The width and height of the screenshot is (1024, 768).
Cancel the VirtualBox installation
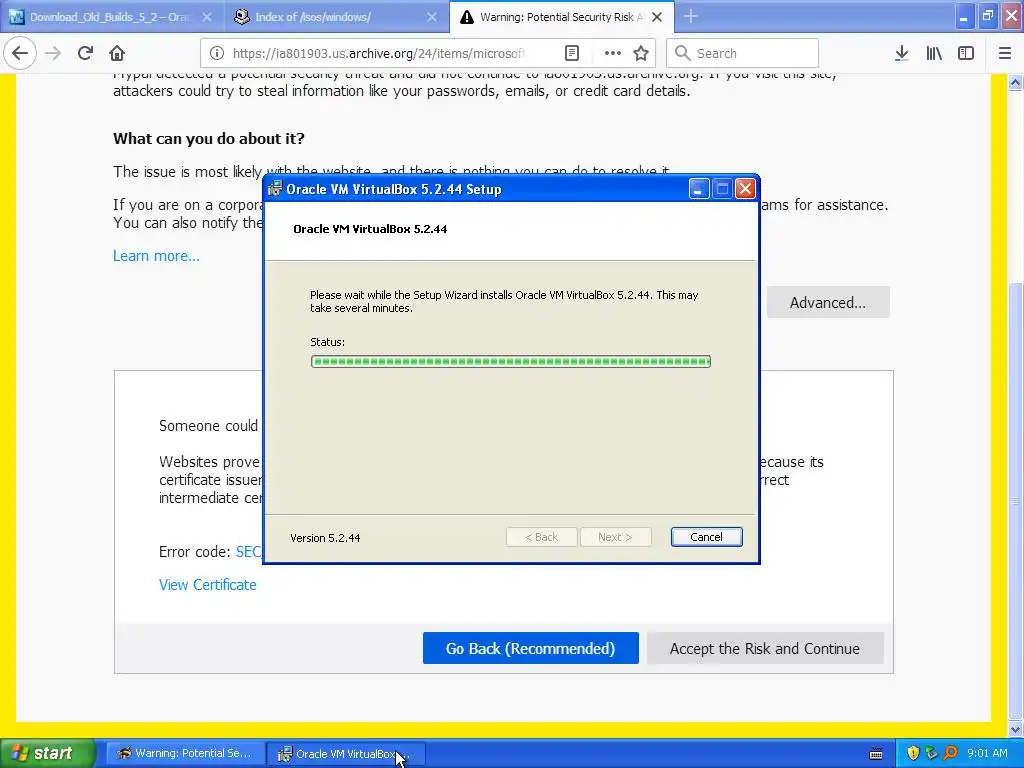click(x=707, y=537)
